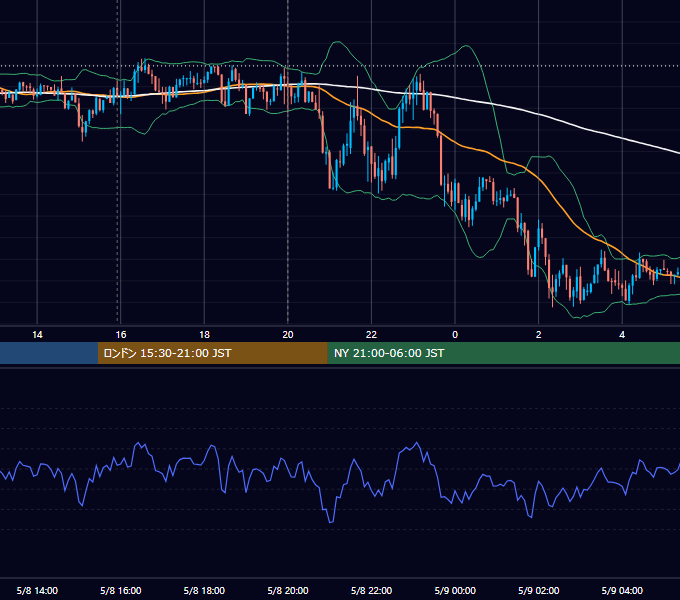The image size is (680, 600).
Task: Click the 5/8 20:00 date label
Action: pyautogui.click(x=288, y=590)
